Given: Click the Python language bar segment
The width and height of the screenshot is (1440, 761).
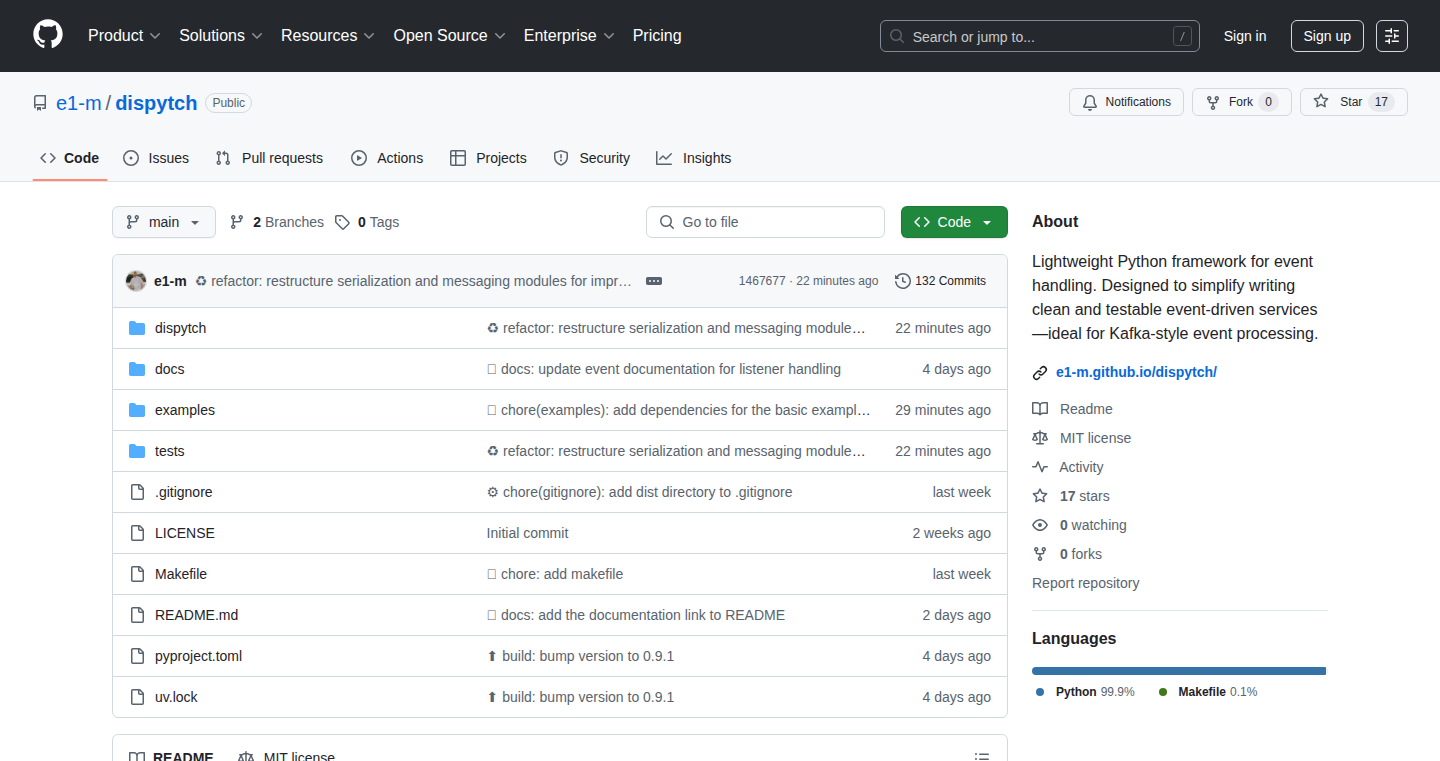Looking at the screenshot, I should point(1178,671).
